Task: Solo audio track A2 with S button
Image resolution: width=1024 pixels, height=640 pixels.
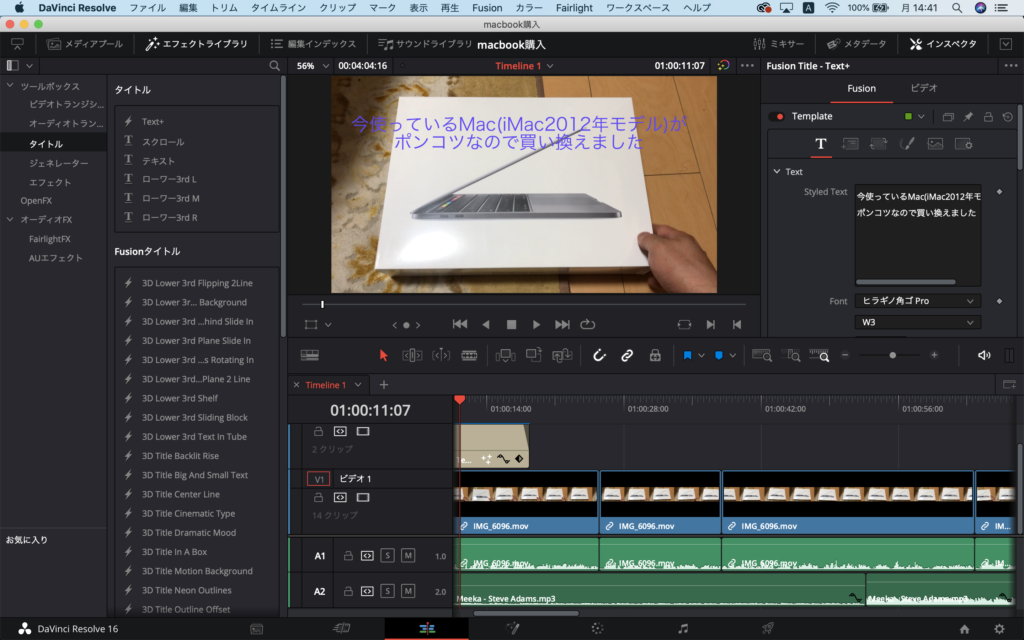Action: 387,591
